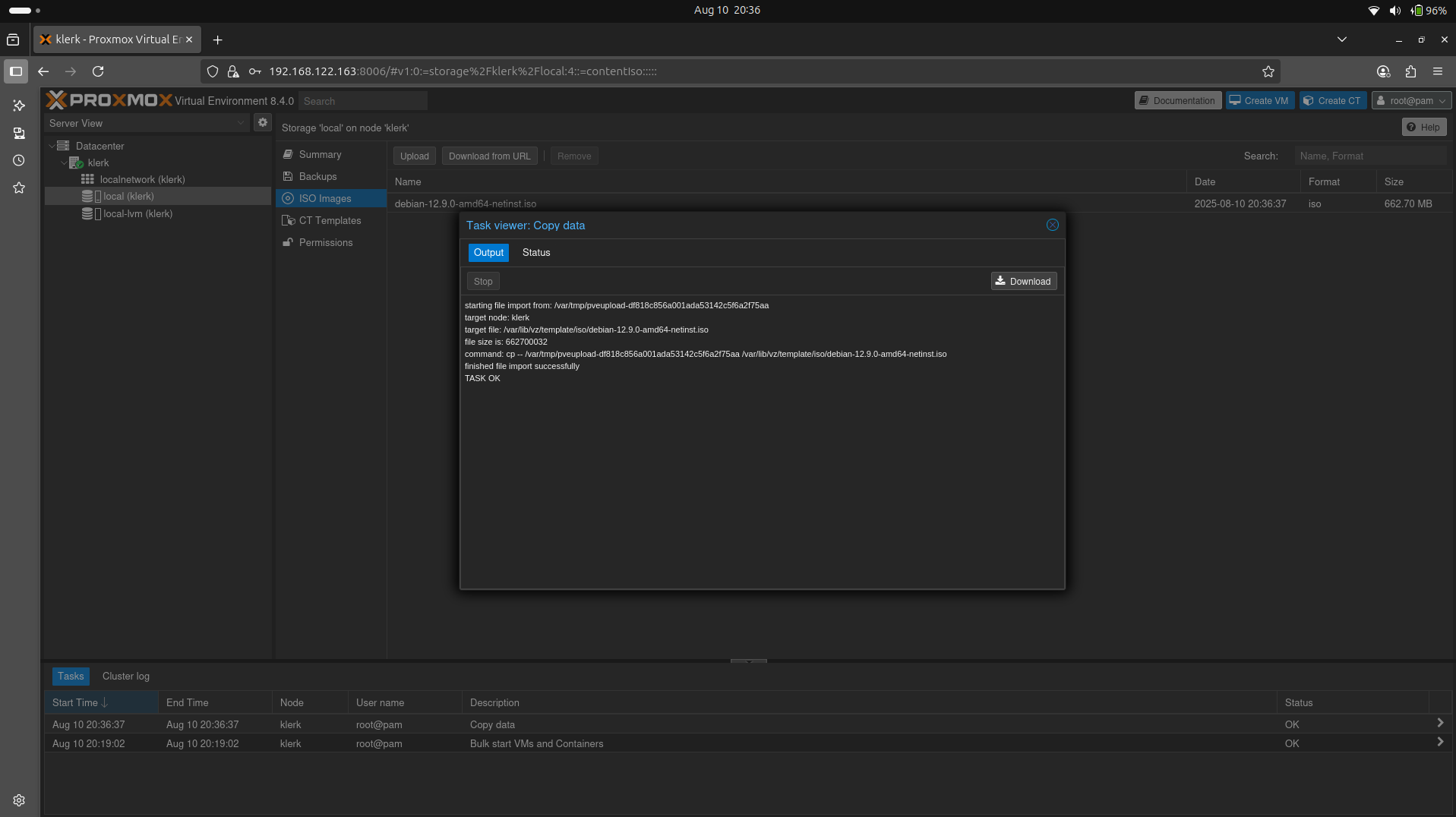
Task: Collapse the Datacenter tree node
Action: 52,145
